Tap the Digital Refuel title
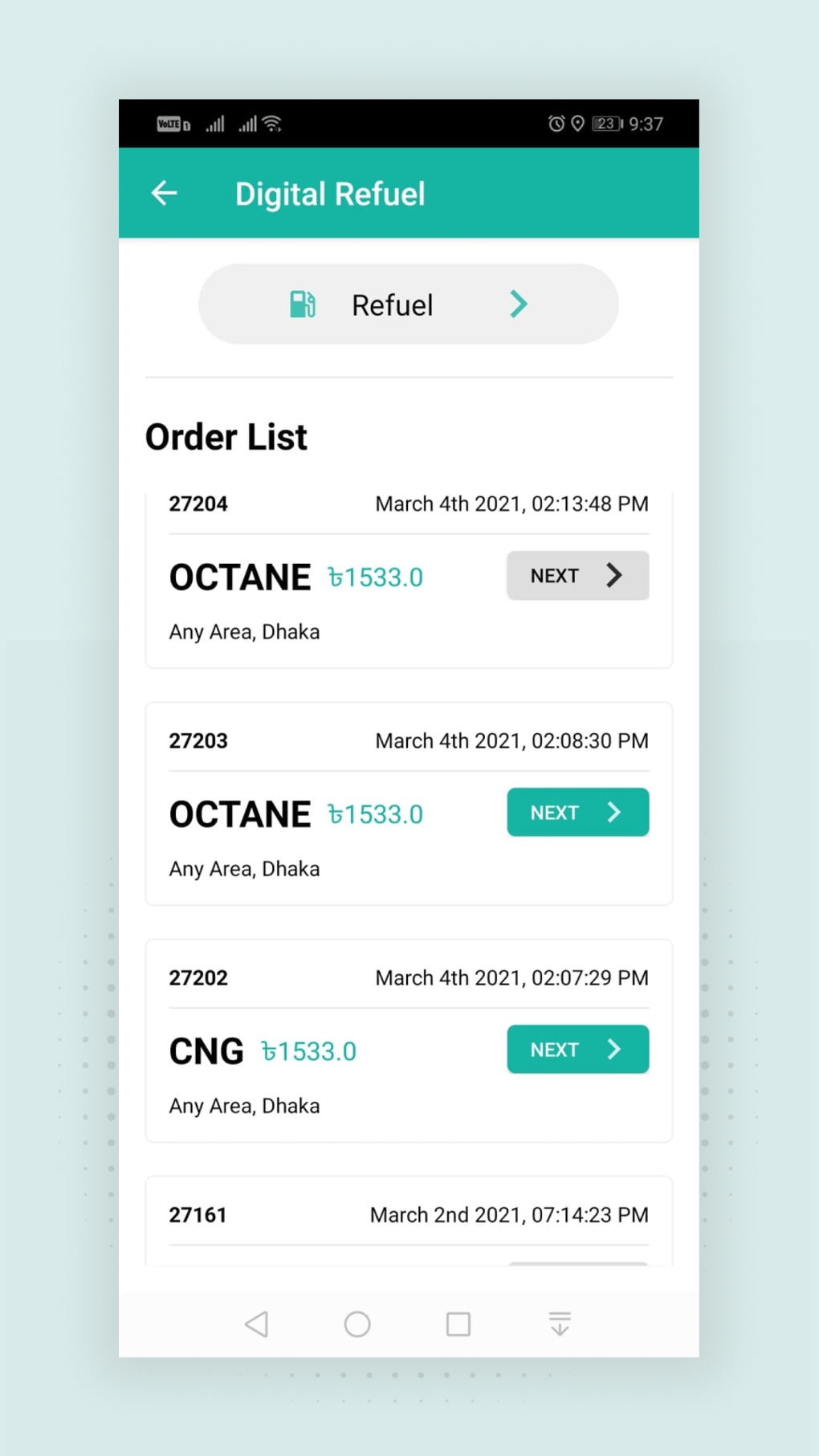 pos(330,194)
